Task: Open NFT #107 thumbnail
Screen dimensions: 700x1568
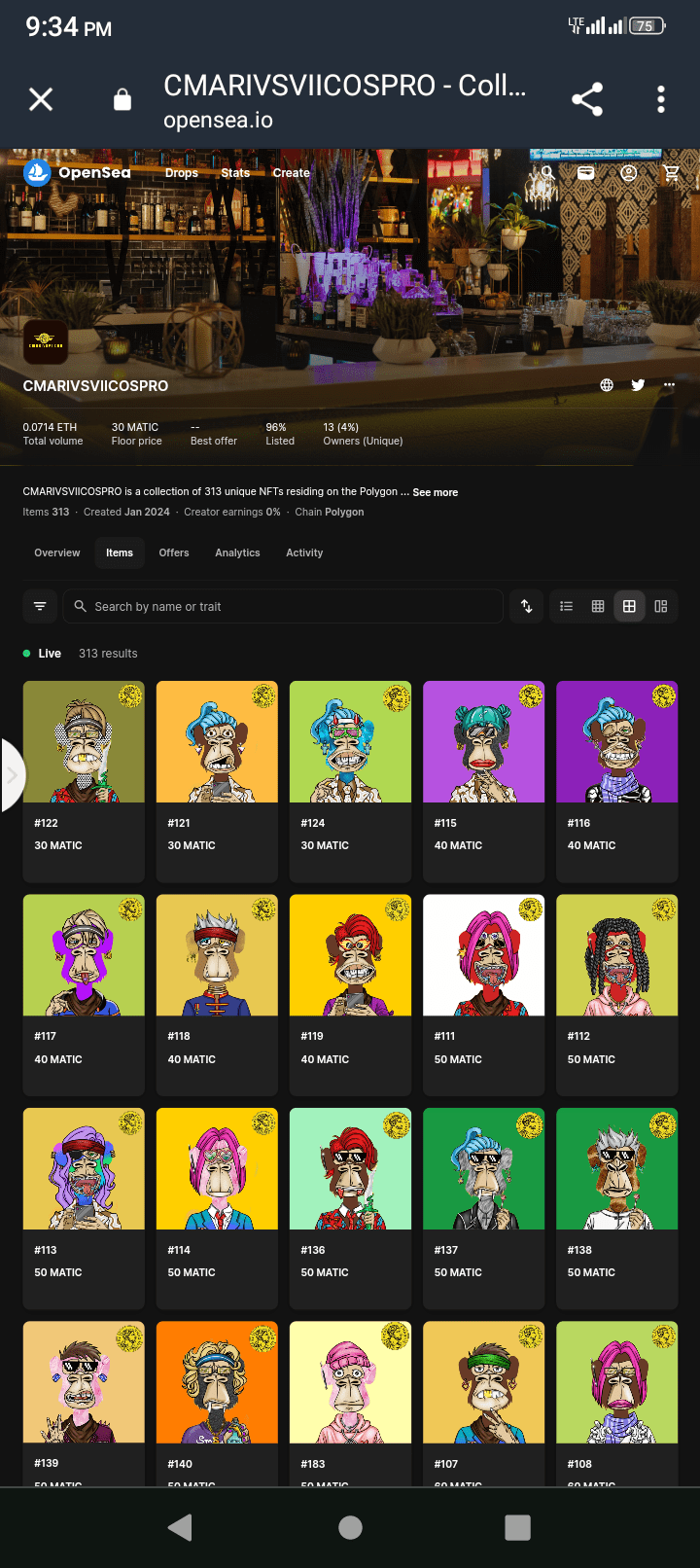Action: click(x=483, y=1382)
